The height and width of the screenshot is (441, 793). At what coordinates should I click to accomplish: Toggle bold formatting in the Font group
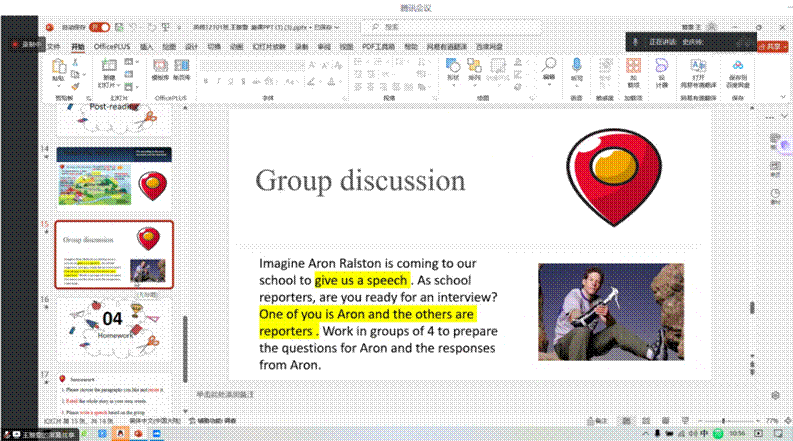(x=206, y=81)
